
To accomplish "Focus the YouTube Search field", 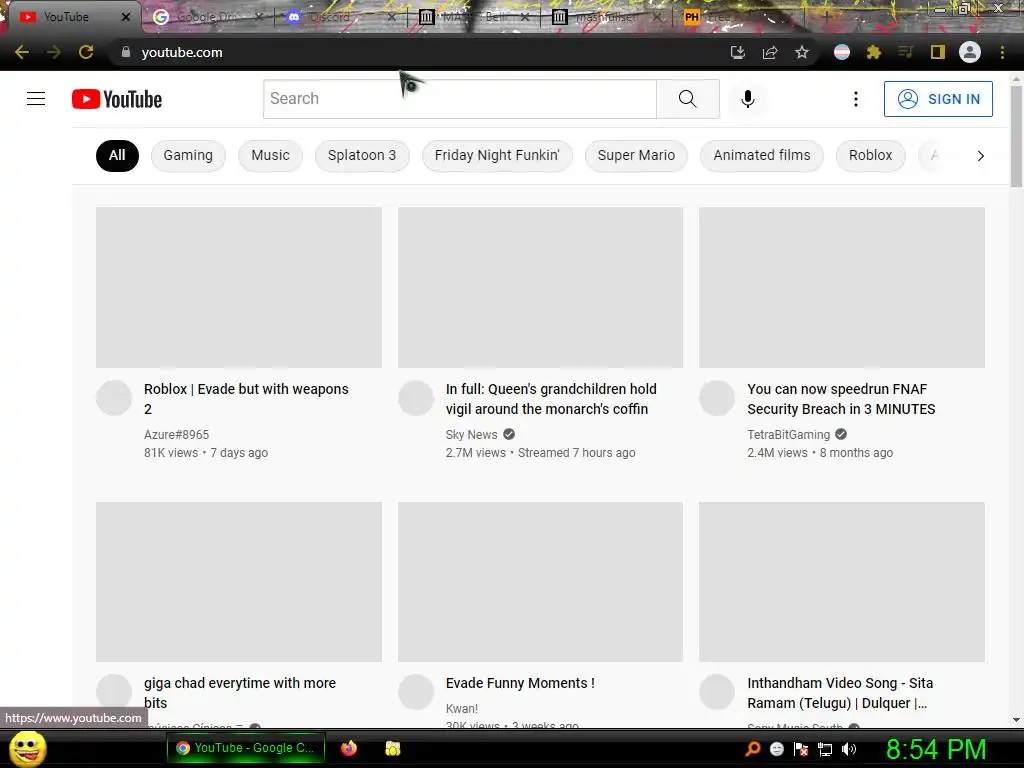I will (460, 99).
